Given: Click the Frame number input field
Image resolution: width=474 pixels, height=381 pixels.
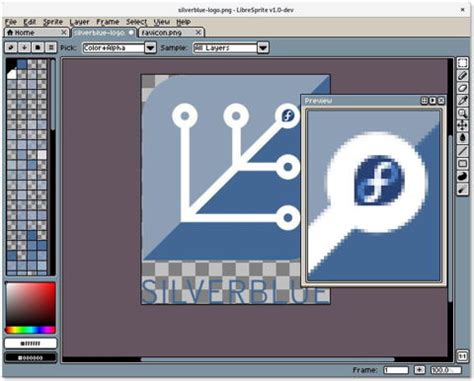Looking at the screenshot, I should click(x=396, y=370).
